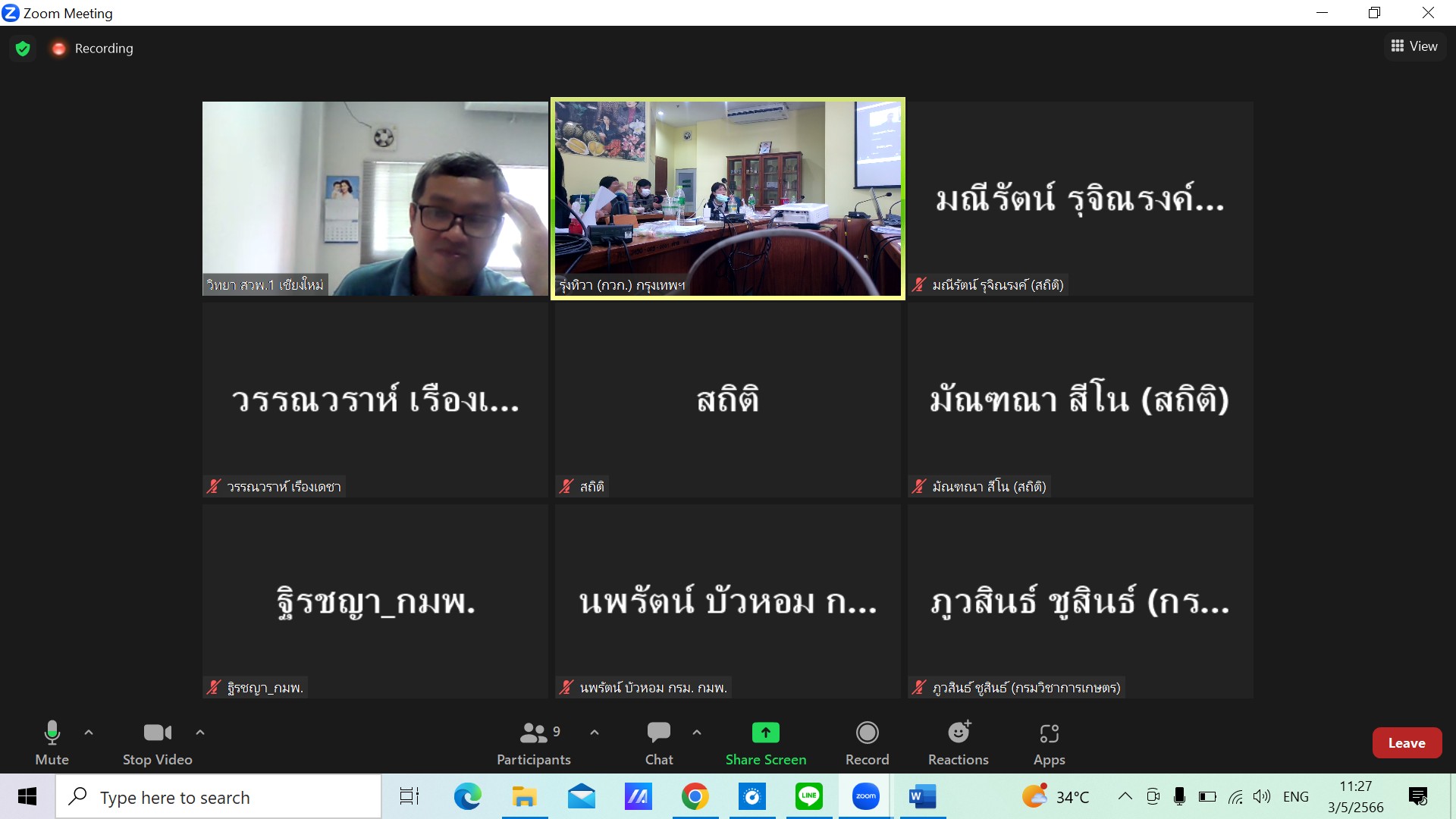This screenshot has width=1456, height=819.
Task: Select the มณีรัตน์ รุจิณรงค์ participant tile
Action: [x=1081, y=199]
